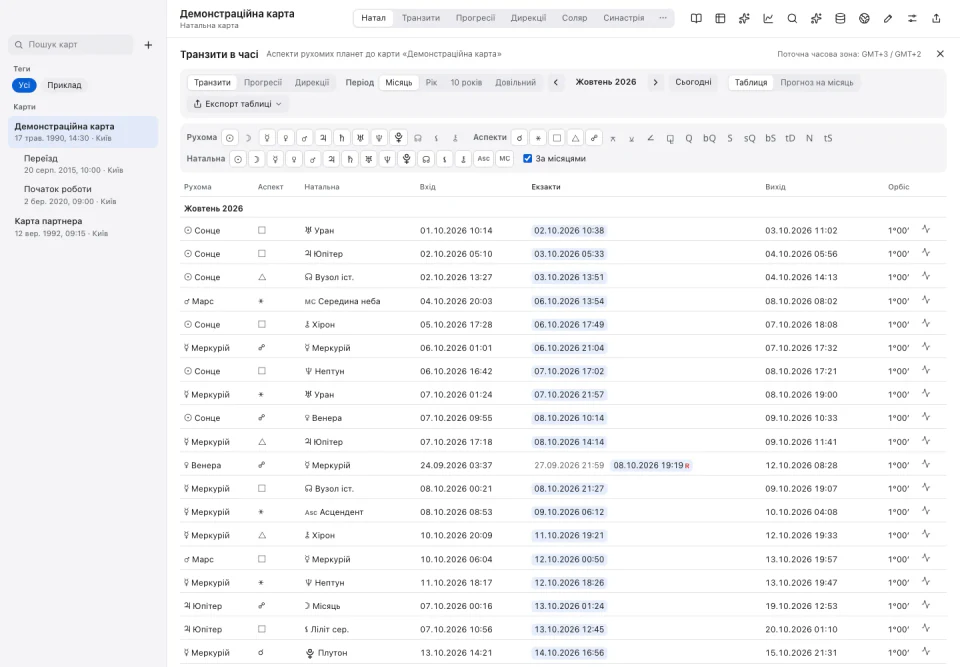
Task: Go to next month with right chevron
Action: click(655, 82)
